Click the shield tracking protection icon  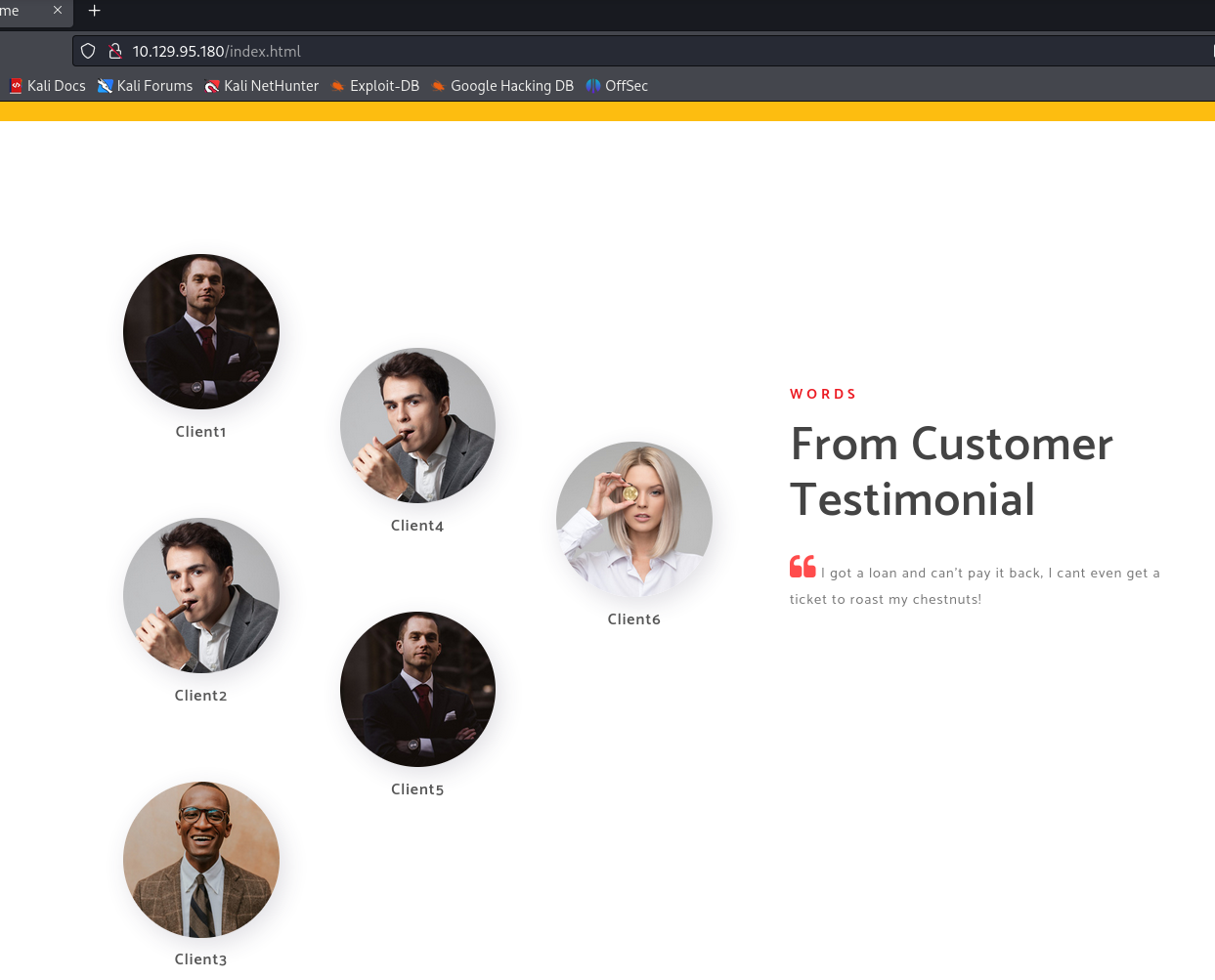click(x=88, y=51)
